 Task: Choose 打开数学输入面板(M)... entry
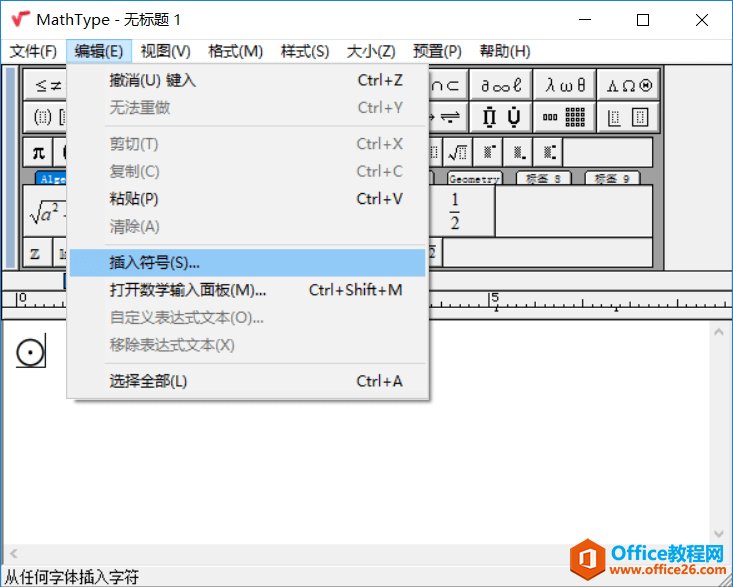[247, 290]
